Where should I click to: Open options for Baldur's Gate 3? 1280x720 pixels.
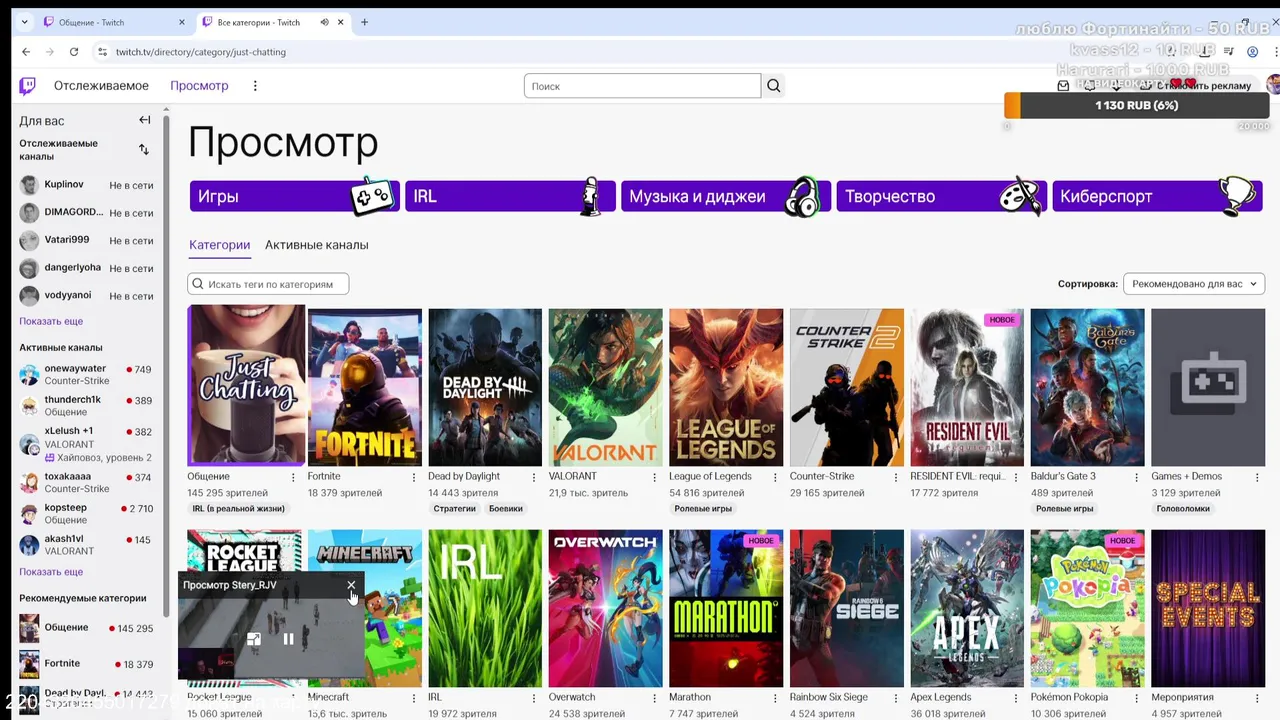[x=1137, y=478]
